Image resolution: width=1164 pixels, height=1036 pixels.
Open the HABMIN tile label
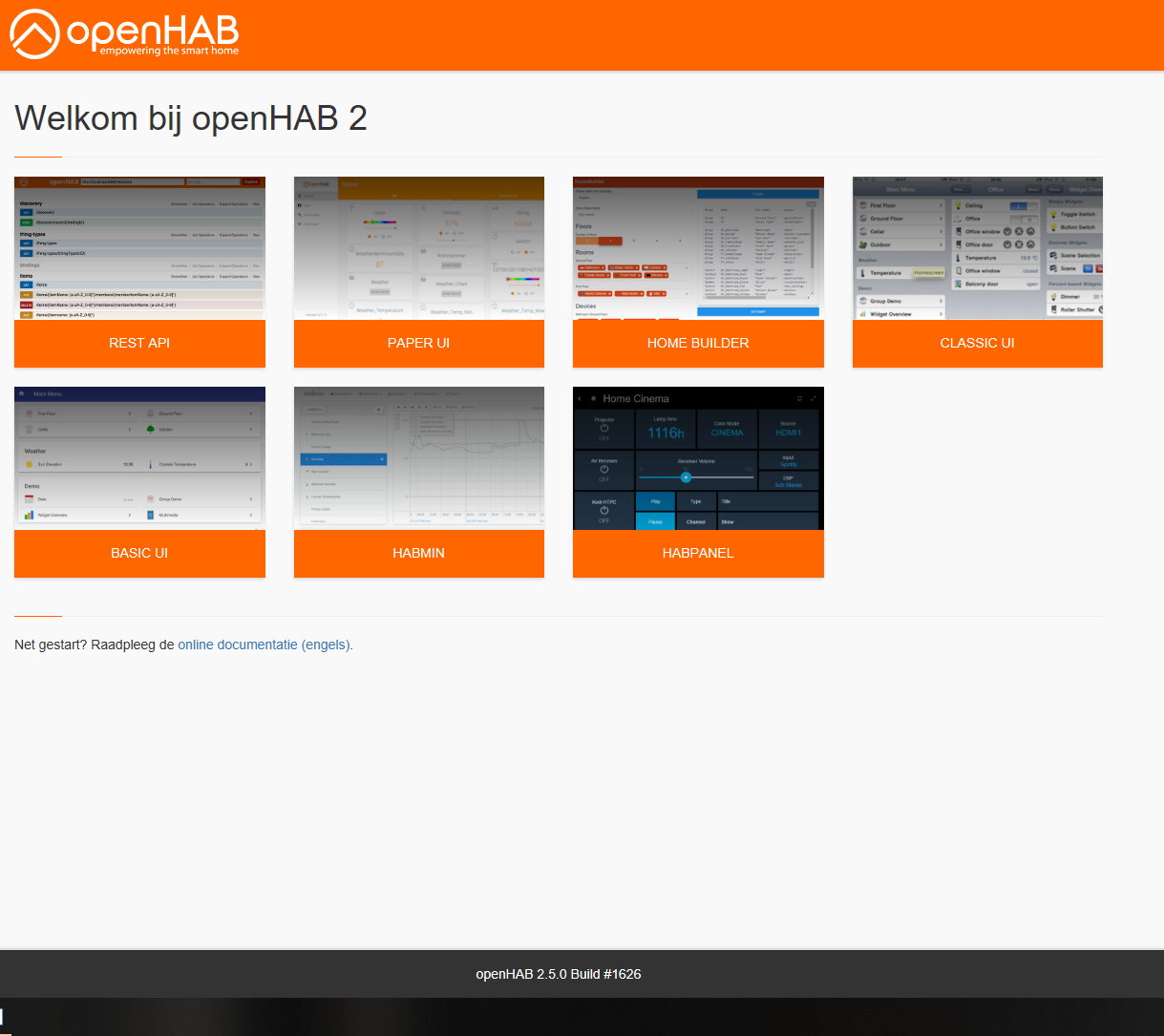418,553
